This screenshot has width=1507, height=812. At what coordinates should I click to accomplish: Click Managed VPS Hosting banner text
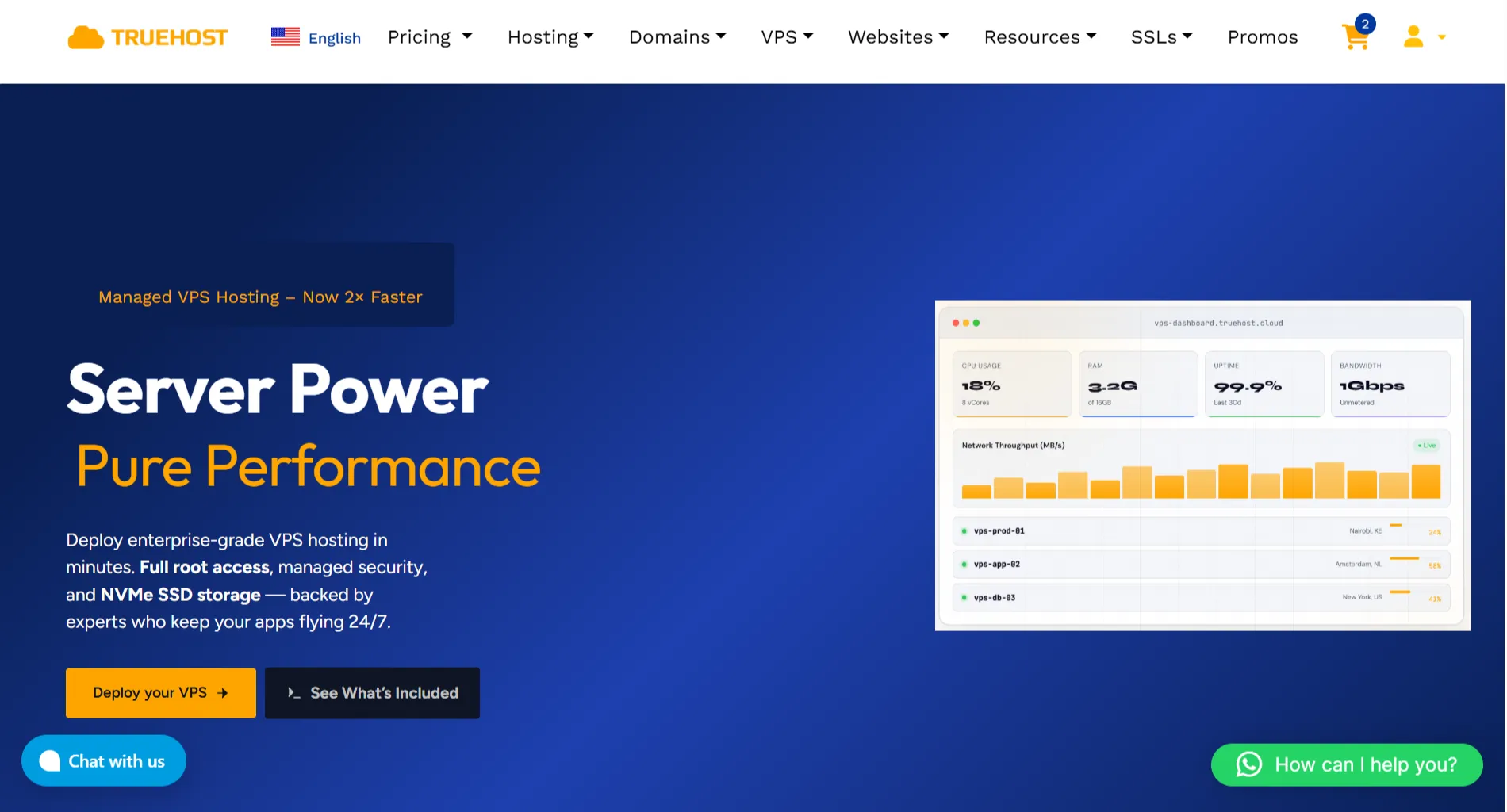point(260,297)
